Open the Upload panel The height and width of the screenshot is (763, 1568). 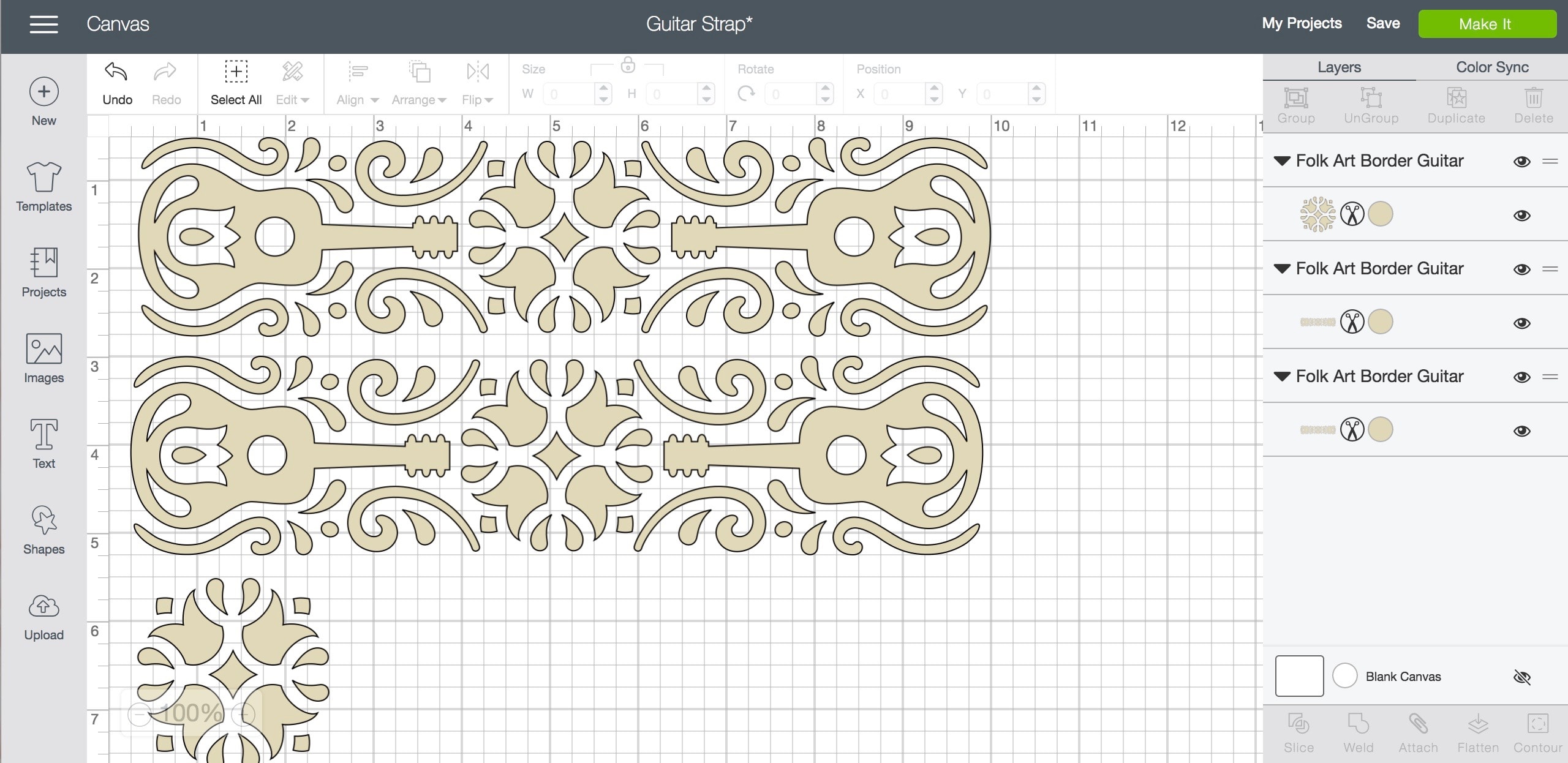[43, 617]
